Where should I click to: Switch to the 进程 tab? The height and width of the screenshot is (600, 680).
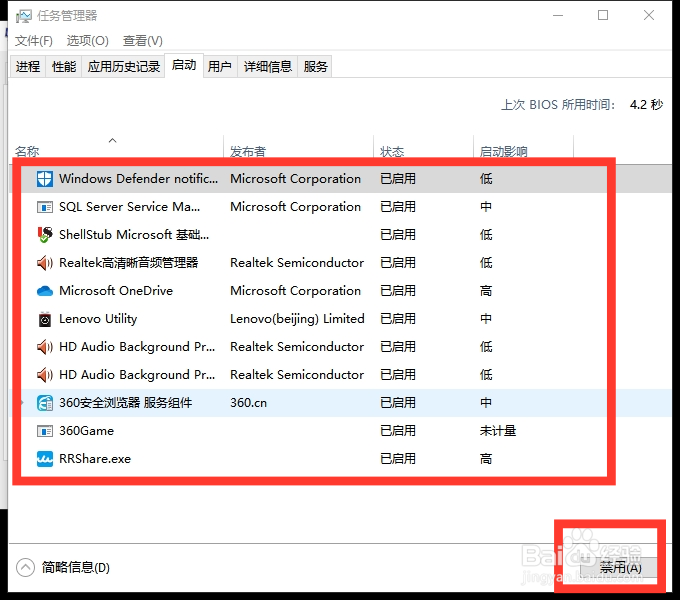28,66
